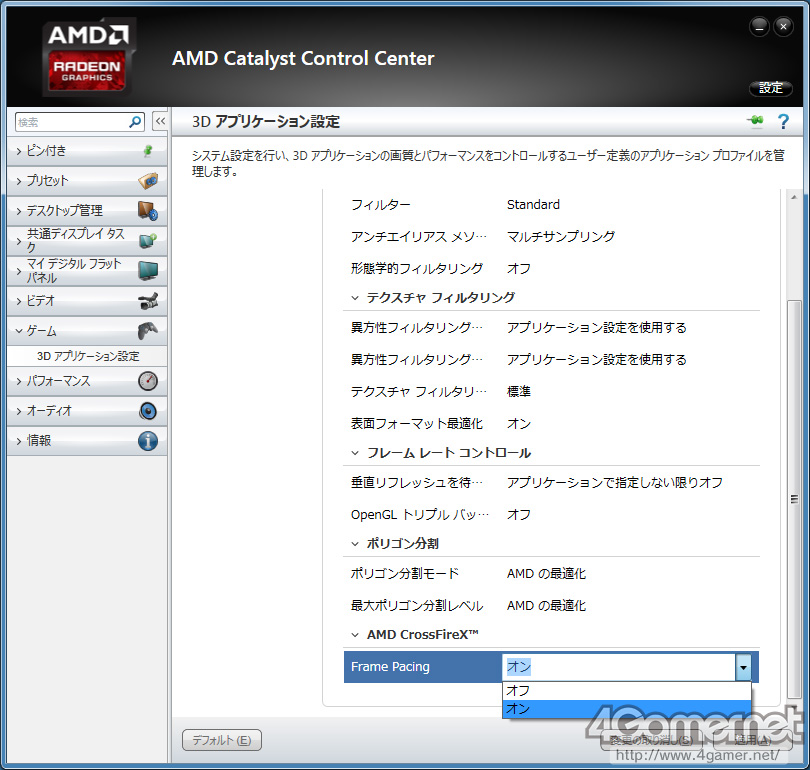
Task: Minimize the Catalyst Control Center window
Action: point(759,26)
